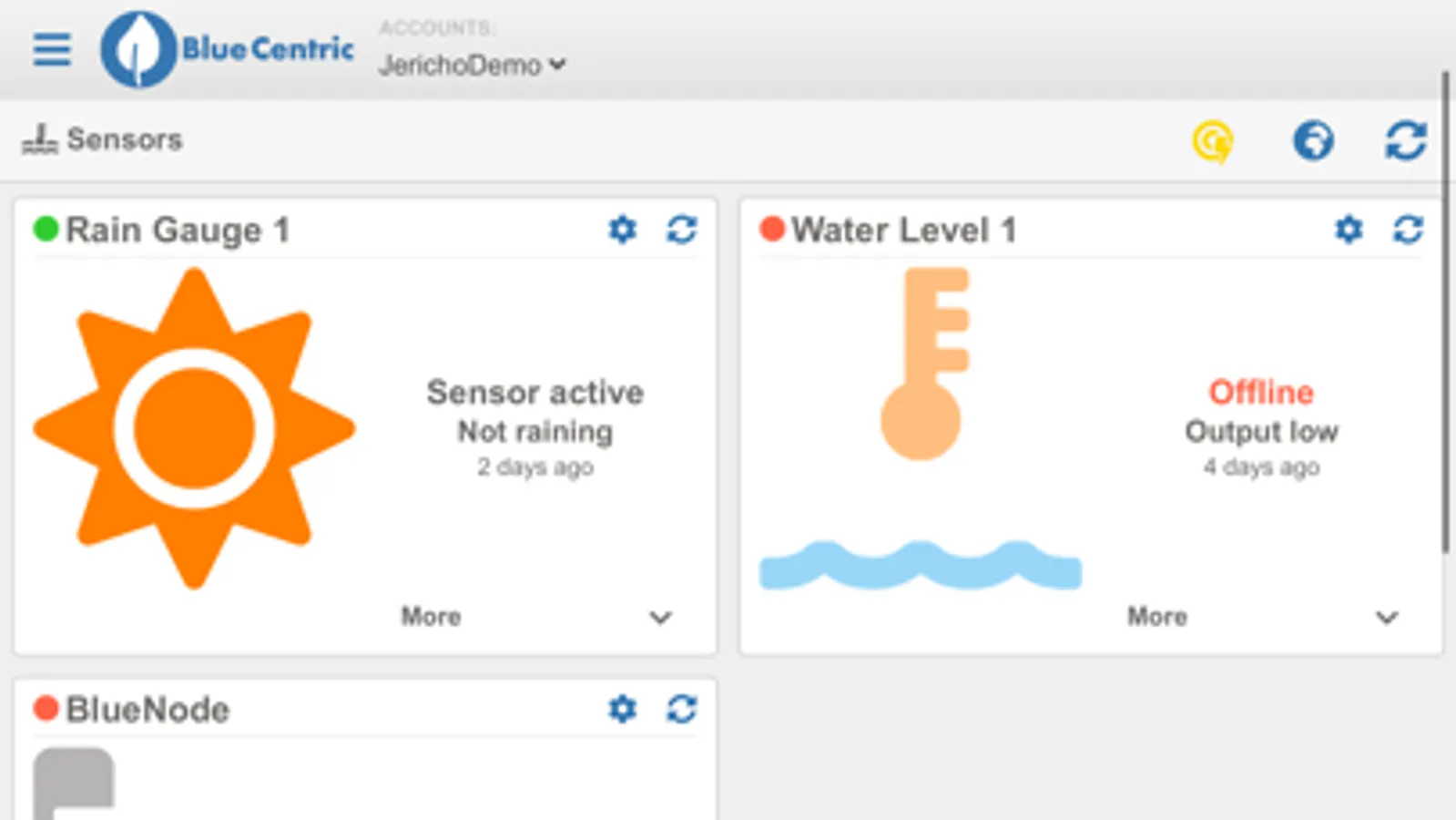The height and width of the screenshot is (820, 1456).
Task: Click the vertical scrollbar on the right edge
Action: coord(1445,310)
